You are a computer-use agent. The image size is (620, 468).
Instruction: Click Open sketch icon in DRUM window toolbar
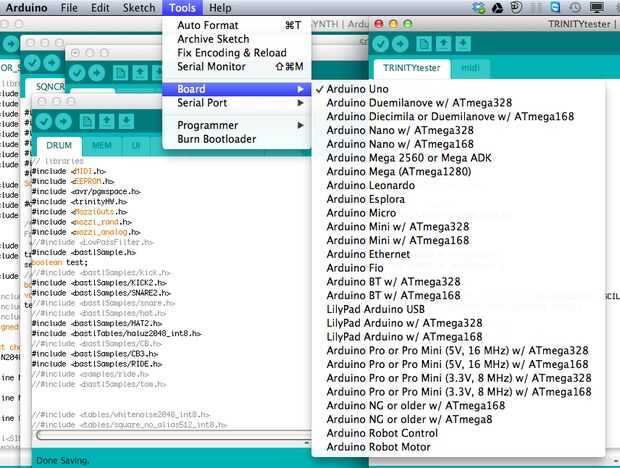pyautogui.click(x=106, y=121)
